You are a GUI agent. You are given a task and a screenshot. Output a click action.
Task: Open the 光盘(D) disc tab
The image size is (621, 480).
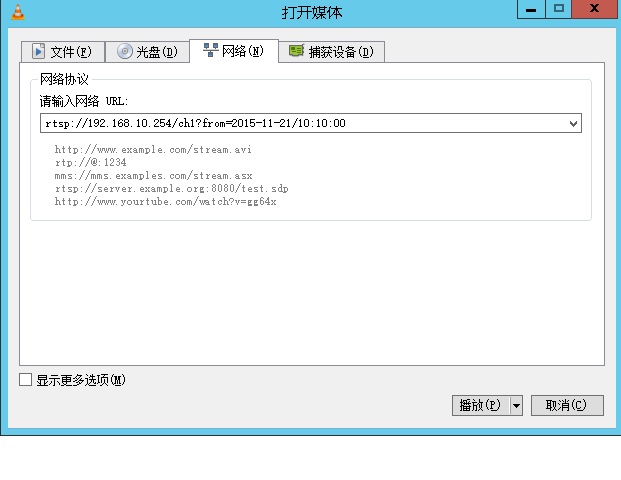147,51
